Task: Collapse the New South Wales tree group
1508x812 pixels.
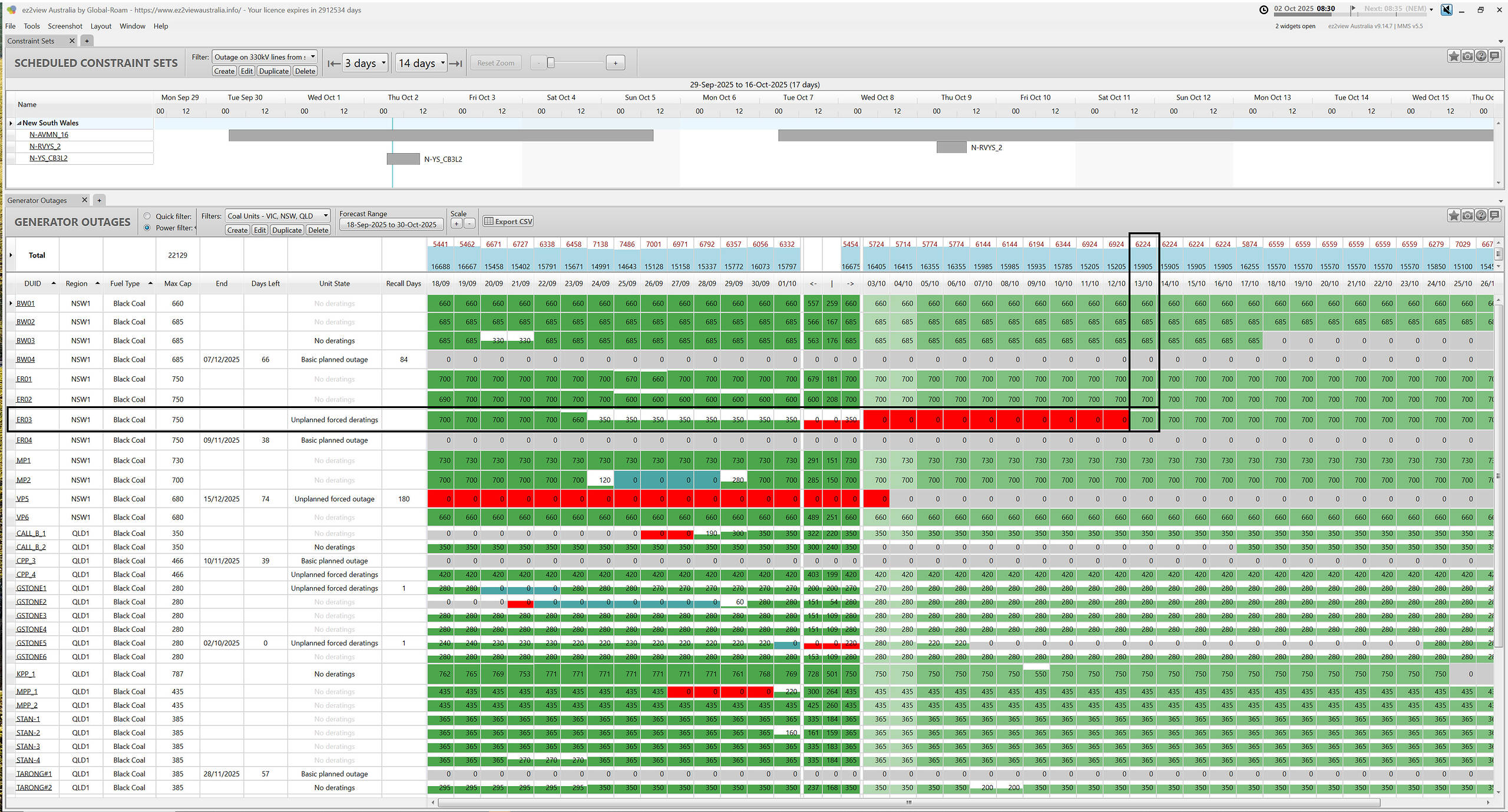Action: [19, 123]
